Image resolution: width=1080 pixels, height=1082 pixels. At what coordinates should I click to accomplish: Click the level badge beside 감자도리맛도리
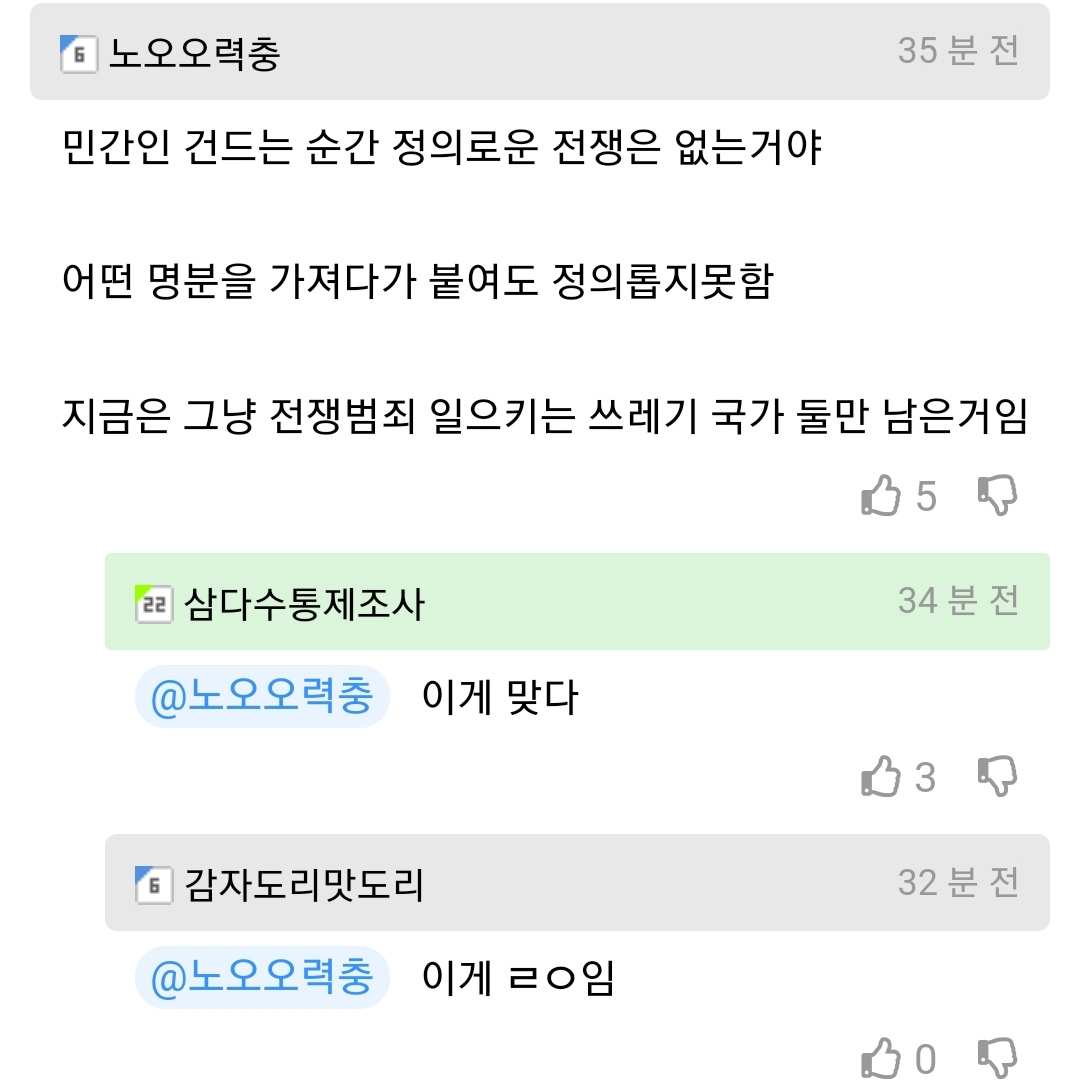(153, 885)
